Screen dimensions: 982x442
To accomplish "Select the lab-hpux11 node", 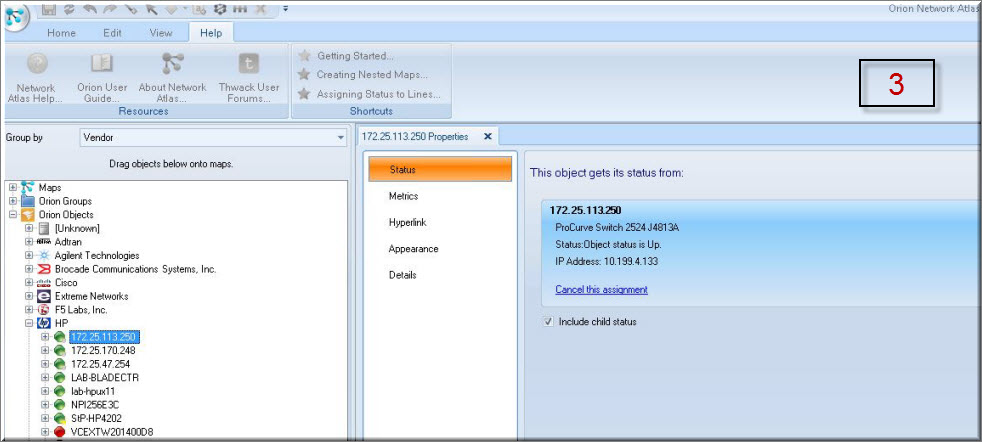I will pyautogui.click(x=93, y=391).
